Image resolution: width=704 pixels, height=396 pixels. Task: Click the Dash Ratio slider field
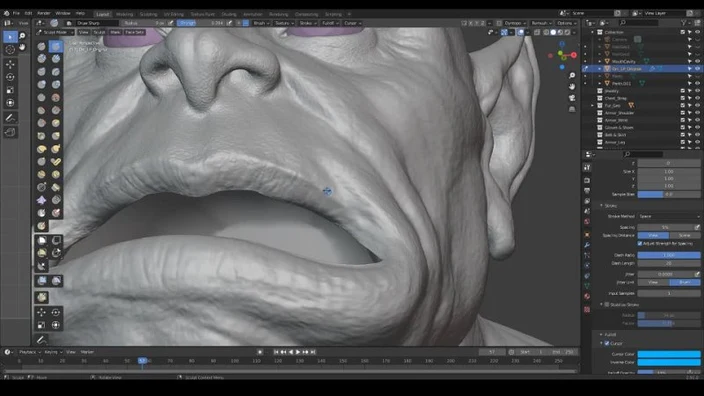[x=669, y=255]
